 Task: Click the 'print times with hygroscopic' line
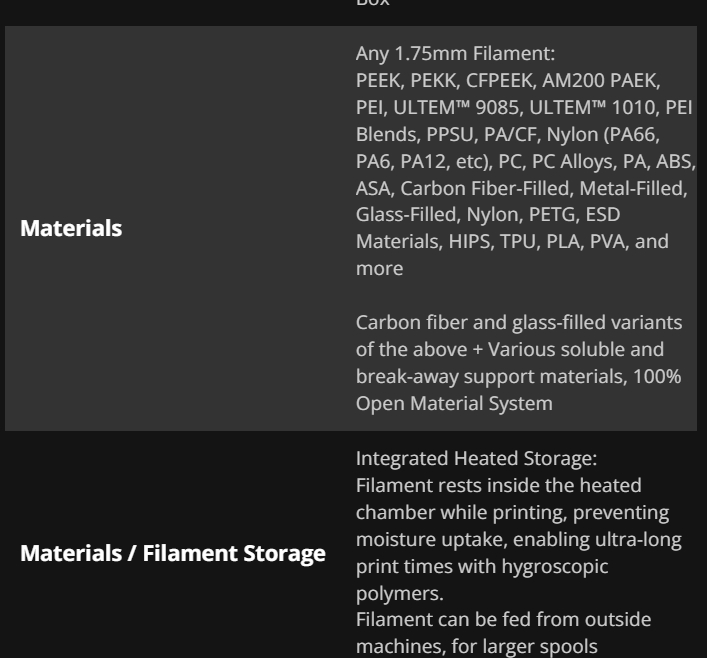pyautogui.click(x=482, y=567)
